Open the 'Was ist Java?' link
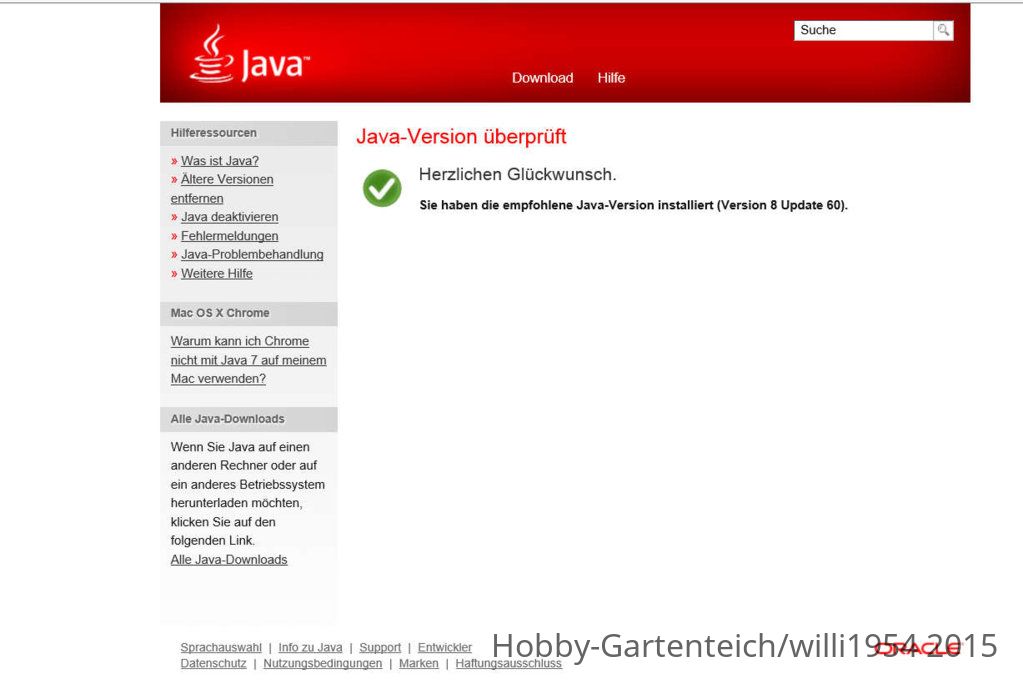This screenshot has height=699, width=1023. point(220,161)
